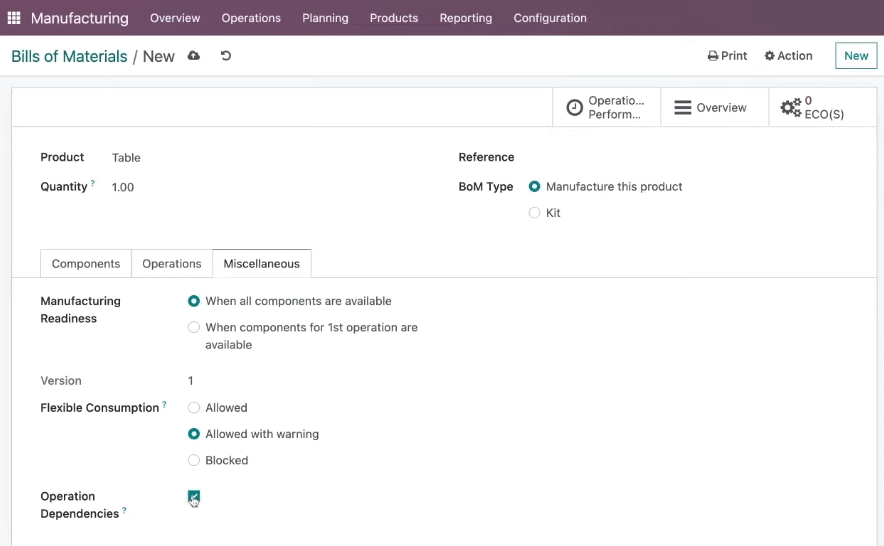Click the New button
884x546 pixels.
coord(856,56)
